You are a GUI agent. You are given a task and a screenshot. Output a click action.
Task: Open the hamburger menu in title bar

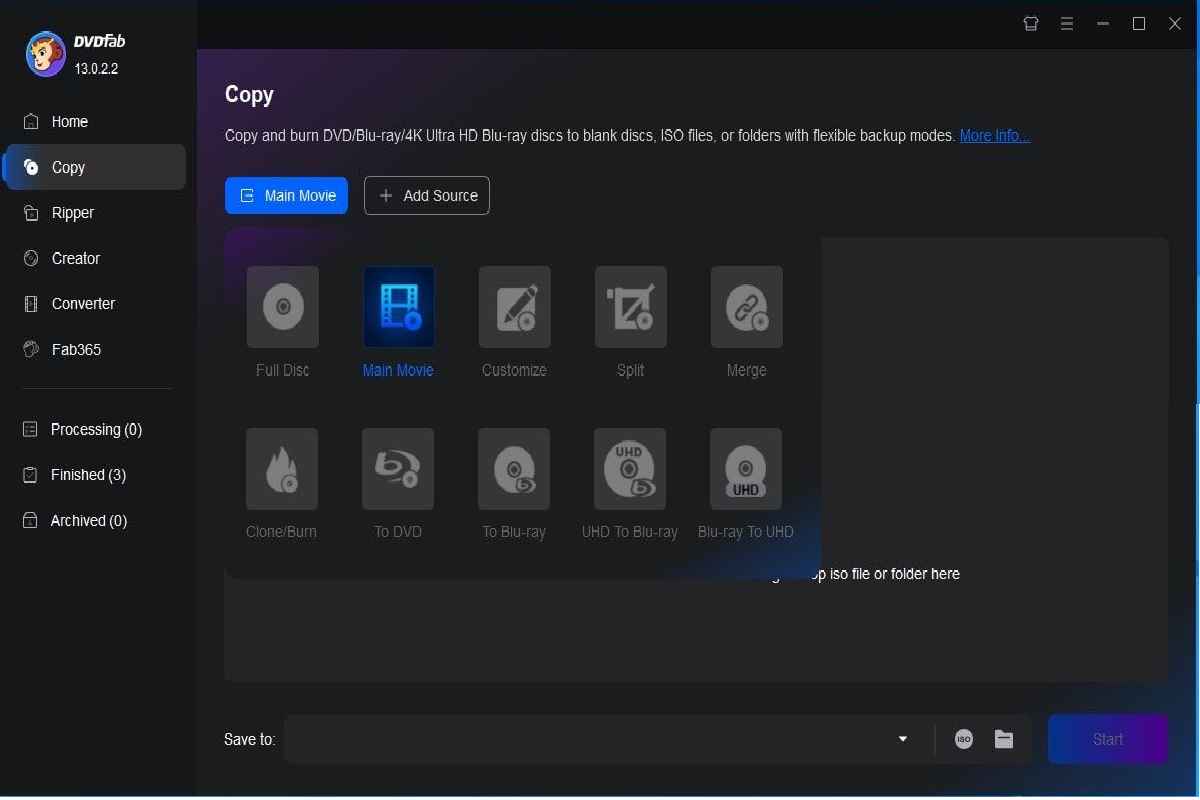click(x=1067, y=24)
